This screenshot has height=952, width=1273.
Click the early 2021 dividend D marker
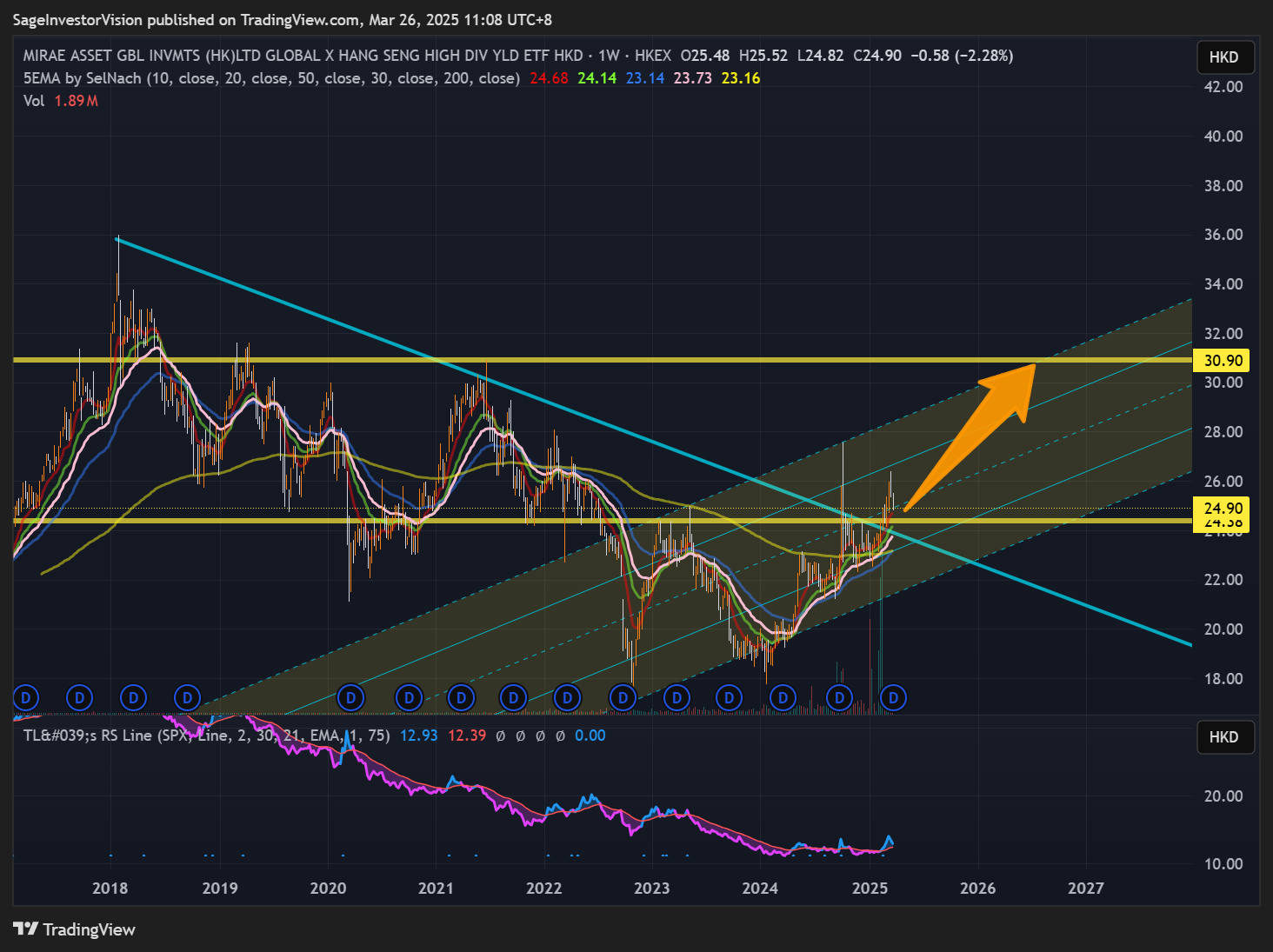[462, 697]
